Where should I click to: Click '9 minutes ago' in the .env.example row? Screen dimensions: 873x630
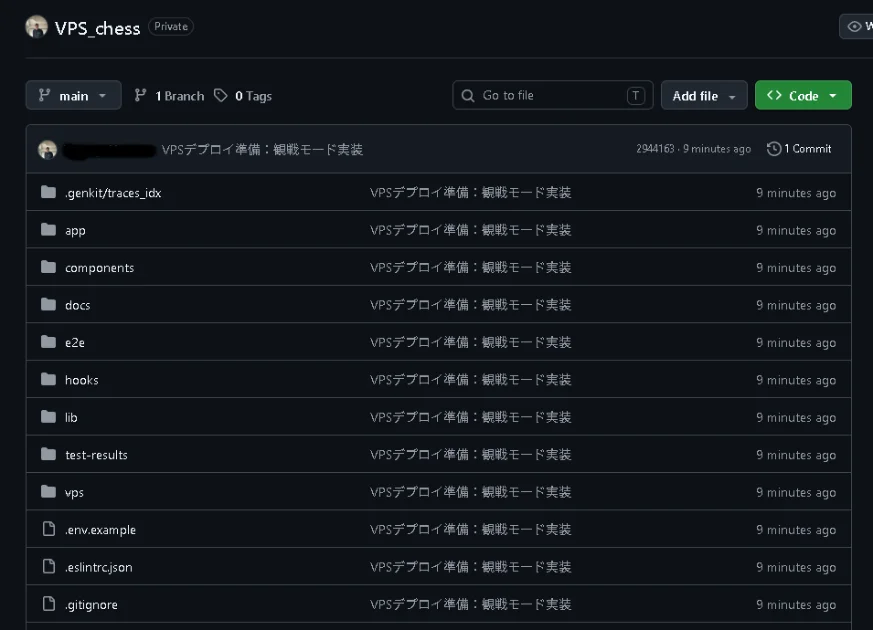796,530
